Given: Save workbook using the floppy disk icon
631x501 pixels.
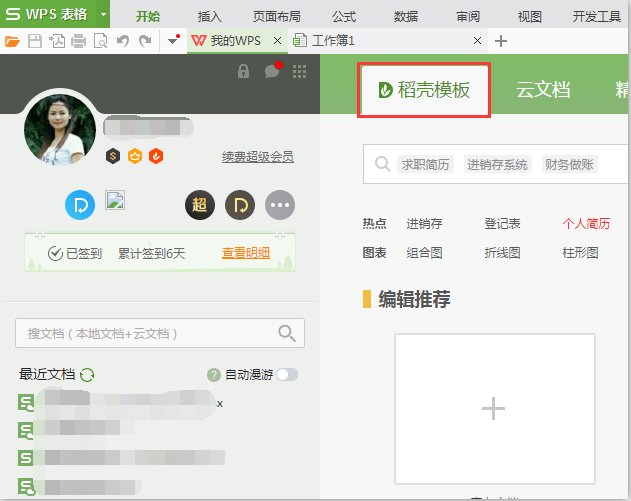Looking at the screenshot, I should coord(35,41).
